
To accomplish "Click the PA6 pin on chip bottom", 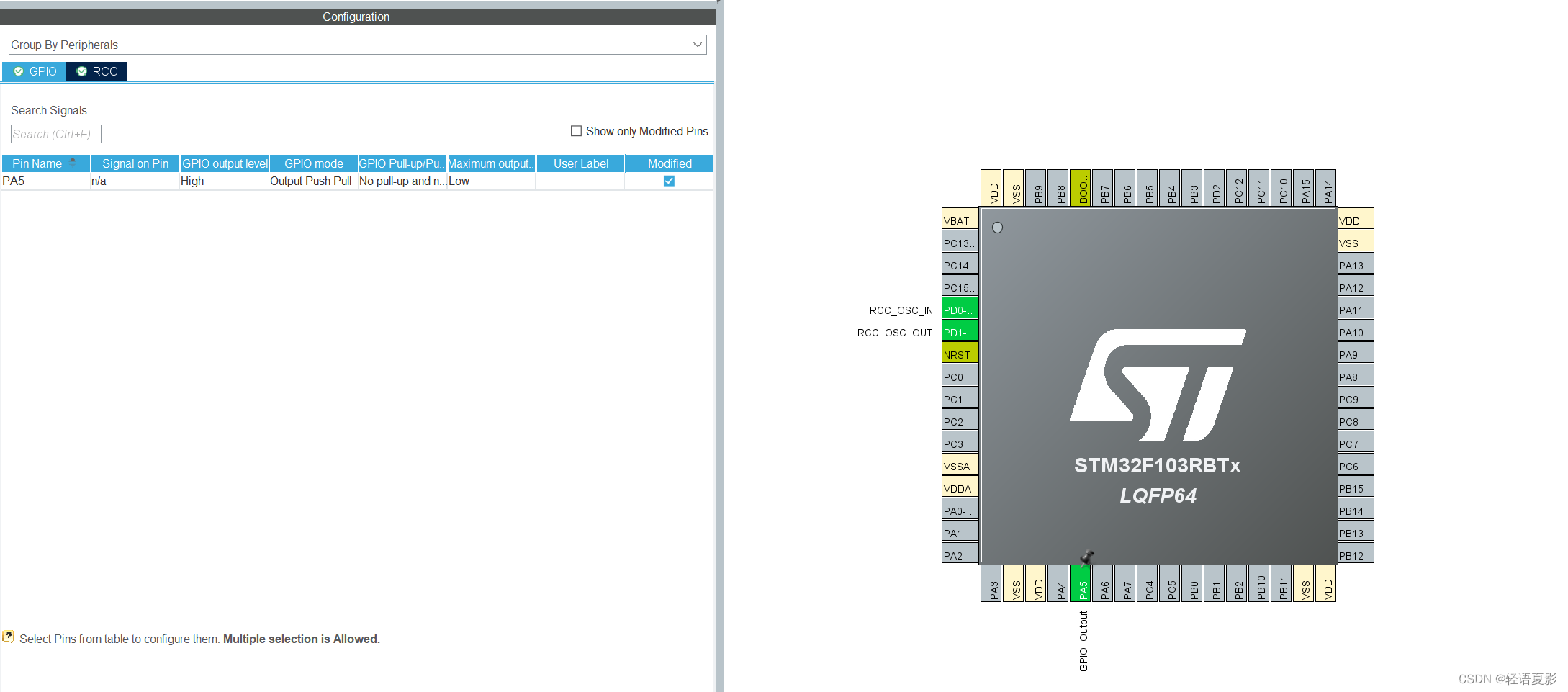I will click(1104, 583).
